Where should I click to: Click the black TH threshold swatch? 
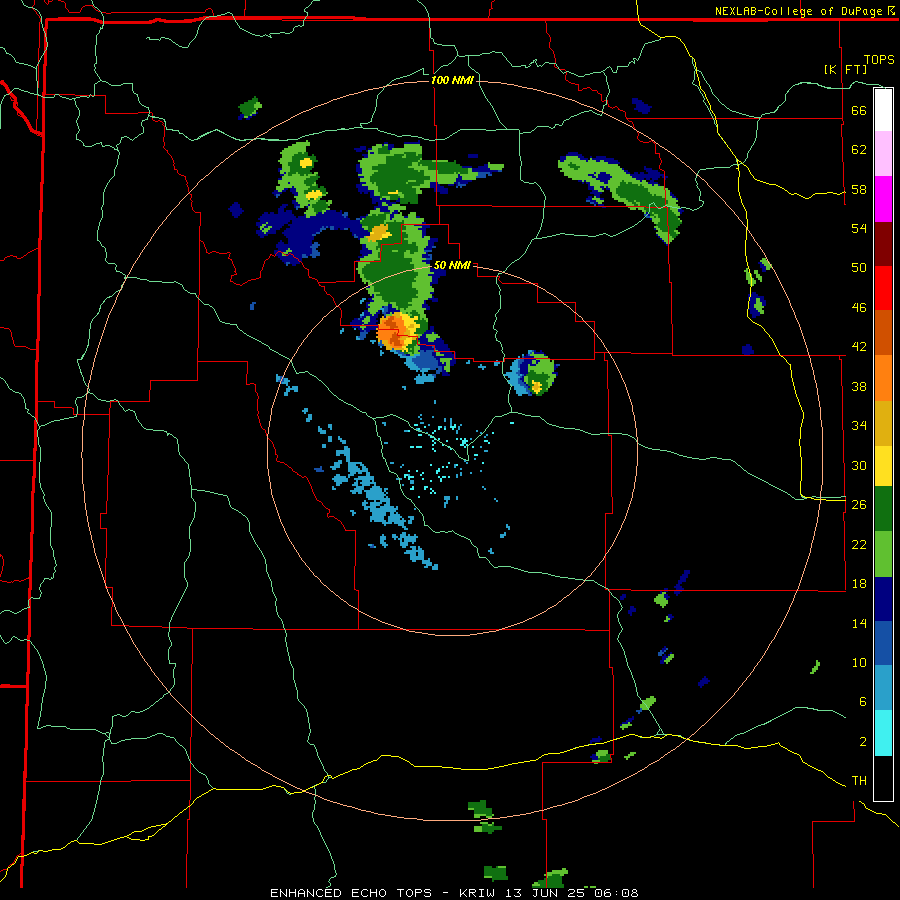pyautogui.click(x=883, y=778)
